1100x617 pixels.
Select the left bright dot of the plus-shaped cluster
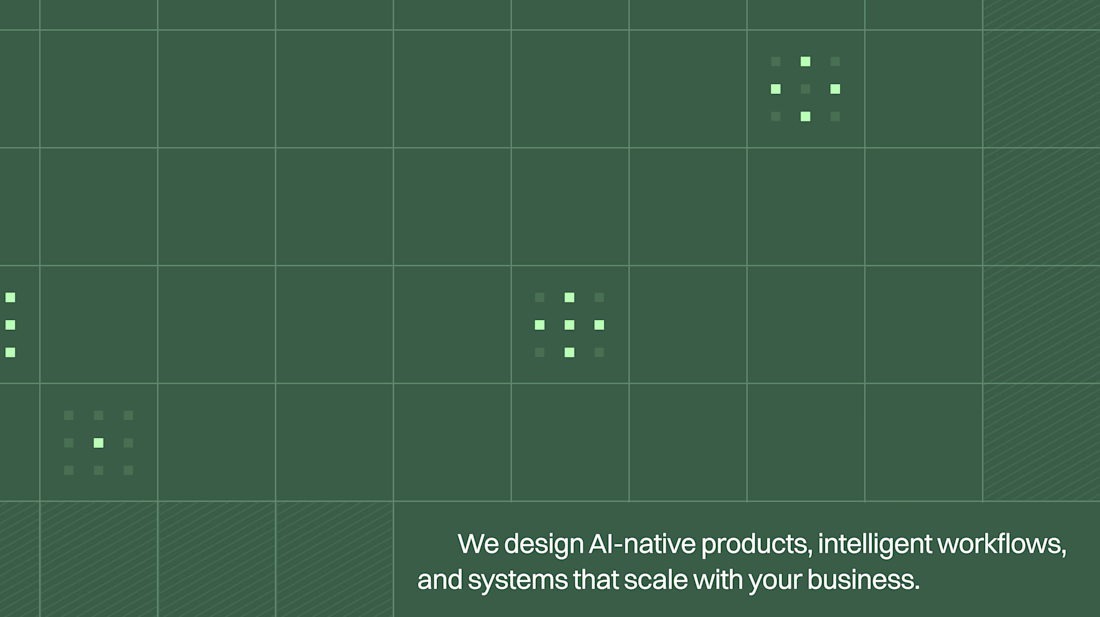(539, 325)
